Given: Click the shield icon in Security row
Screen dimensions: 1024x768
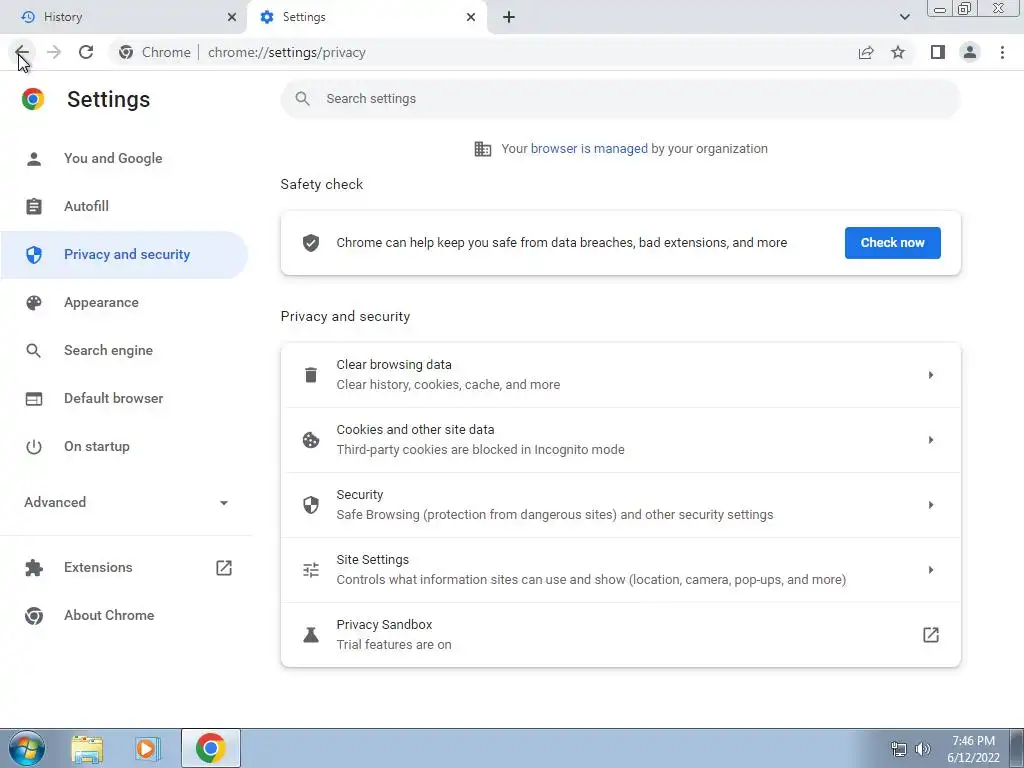Looking at the screenshot, I should click(x=311, y=505).
